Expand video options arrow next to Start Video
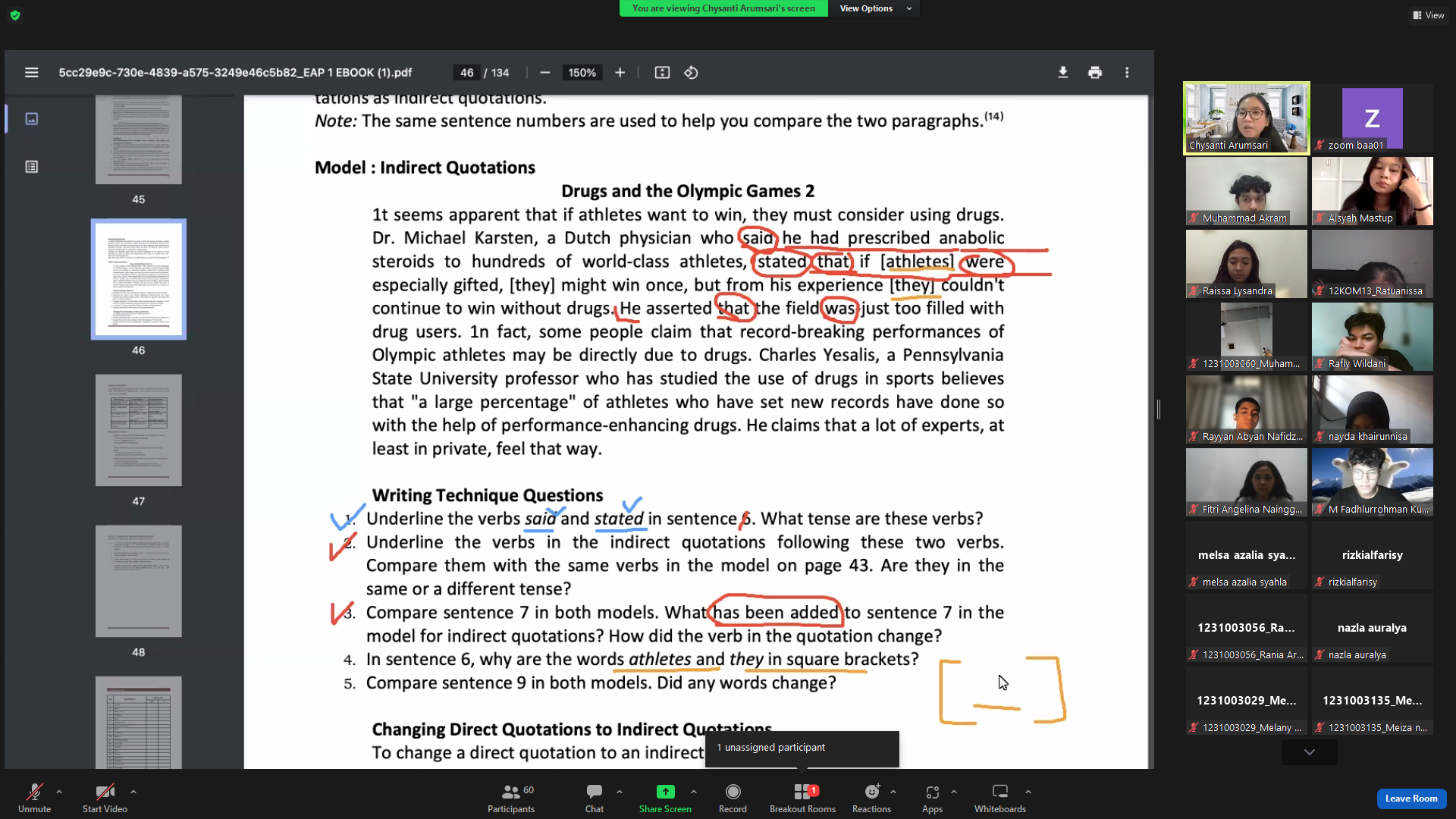Image resolution: width=1456 pixels, height=819 pixels. 133,792
